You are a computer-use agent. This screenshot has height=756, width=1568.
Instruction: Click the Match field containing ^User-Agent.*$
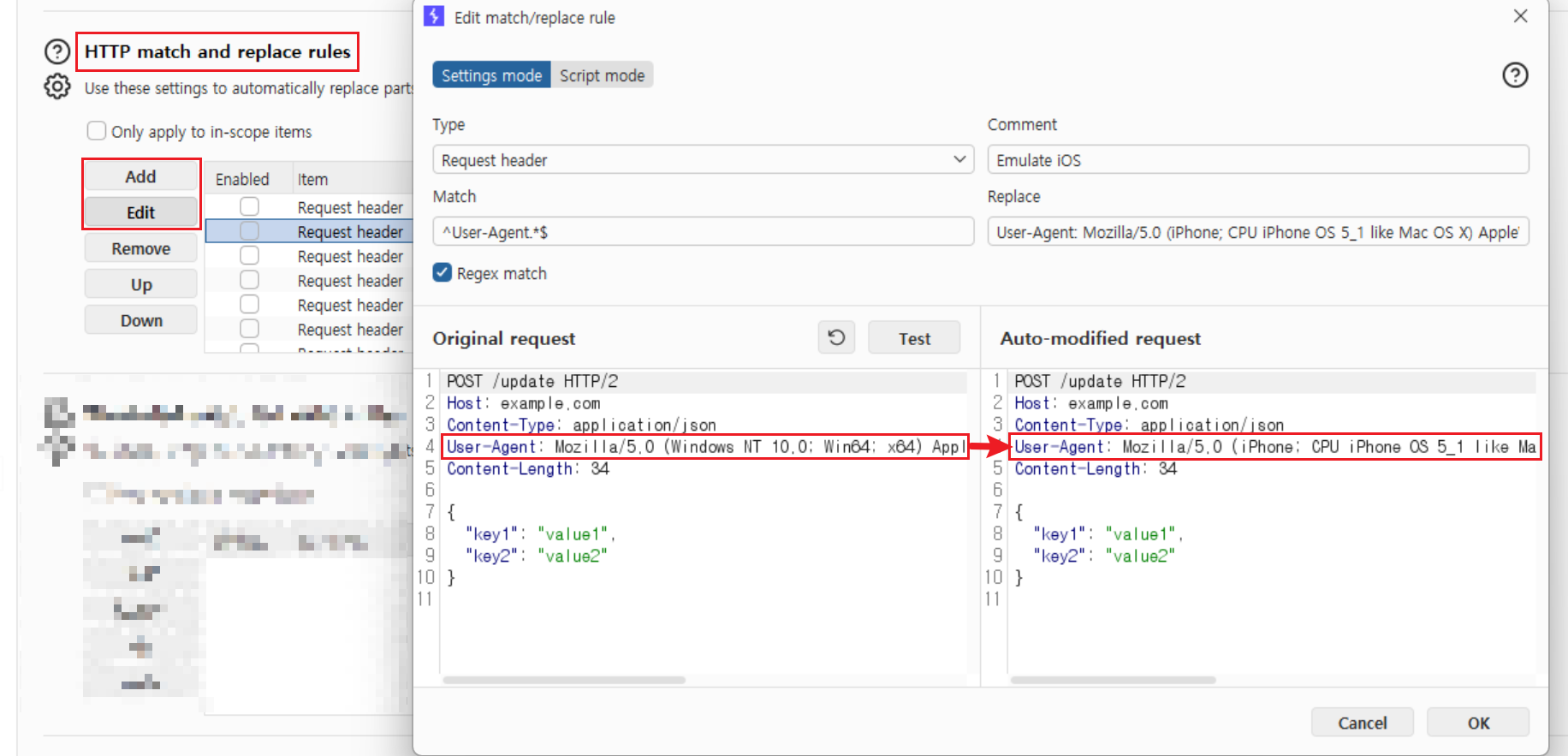(704, 232)
